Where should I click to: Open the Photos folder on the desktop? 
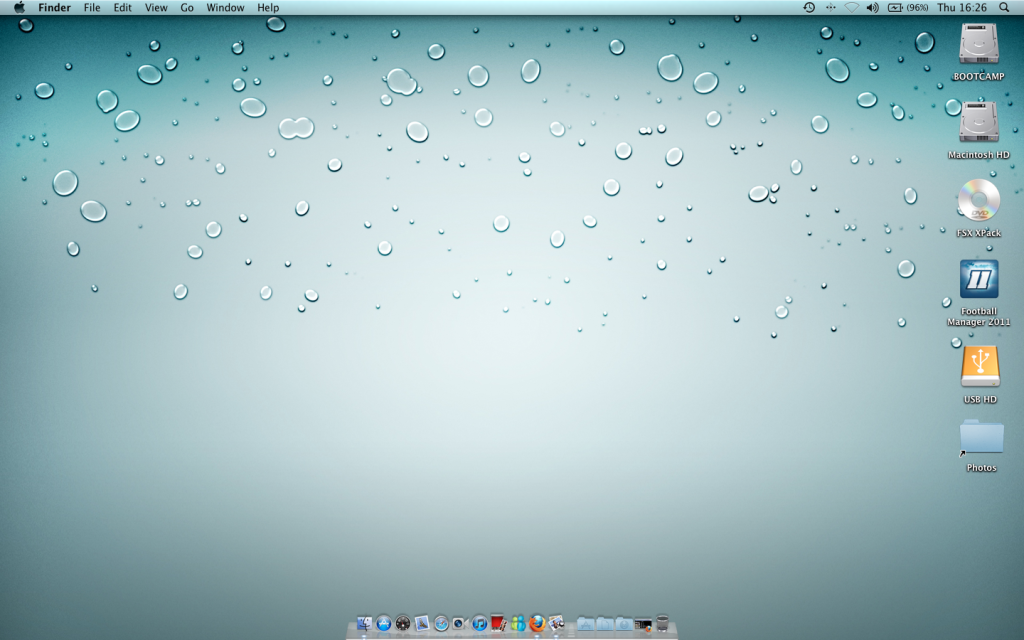point(981,440)
